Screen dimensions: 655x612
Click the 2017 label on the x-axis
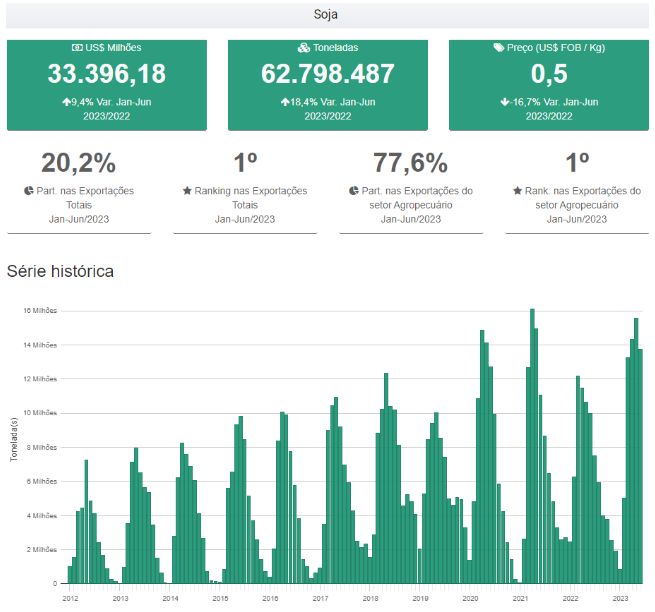tap(320, 598)
